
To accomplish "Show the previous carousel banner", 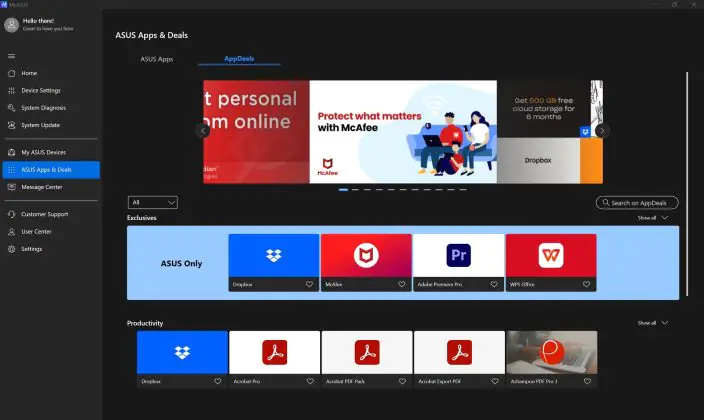I will (x=203, y=131).
